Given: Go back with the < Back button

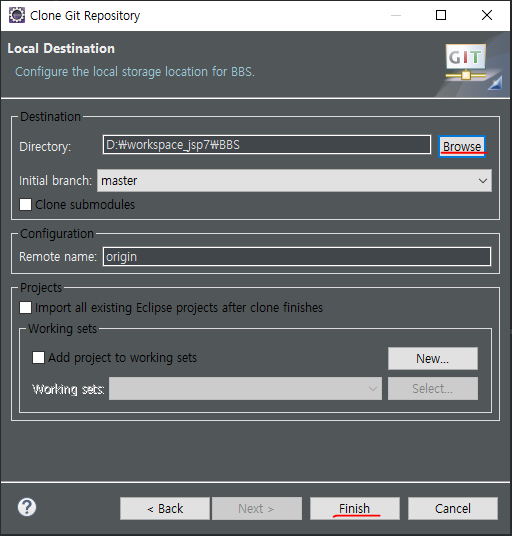Looking at the screenshot, I should pos(165,509).
